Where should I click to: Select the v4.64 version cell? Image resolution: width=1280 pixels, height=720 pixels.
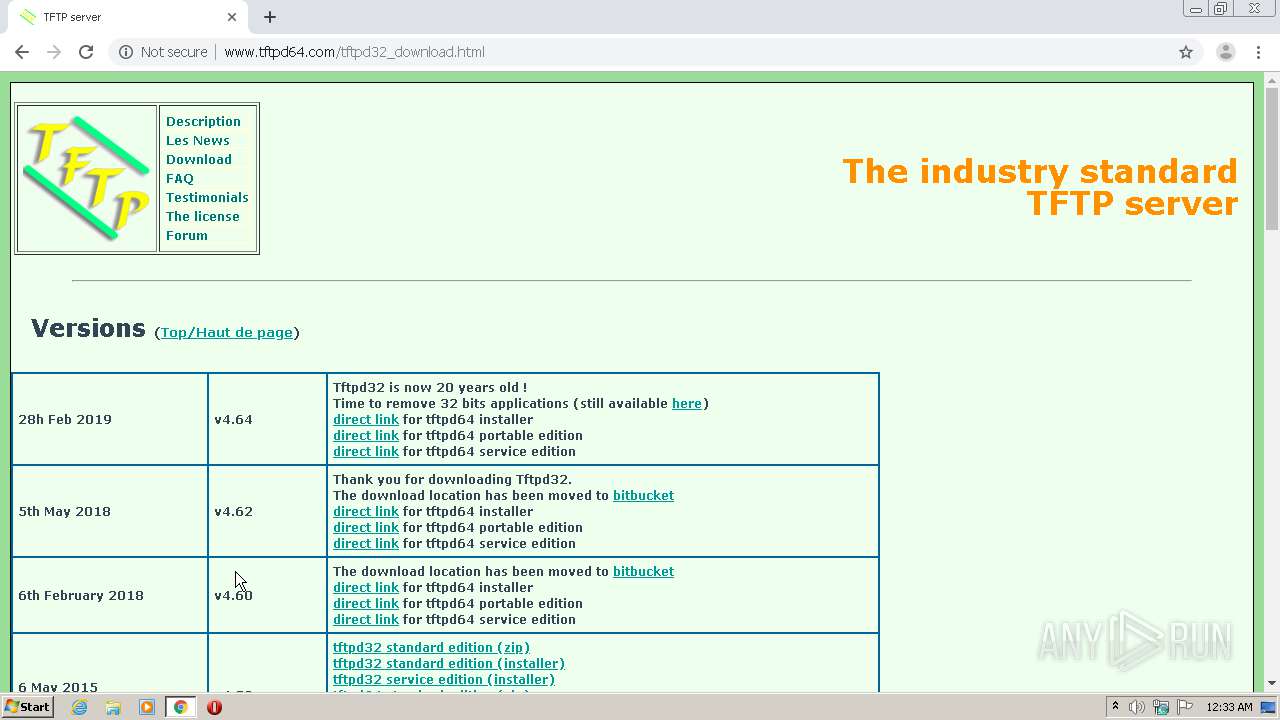[267, 419]
